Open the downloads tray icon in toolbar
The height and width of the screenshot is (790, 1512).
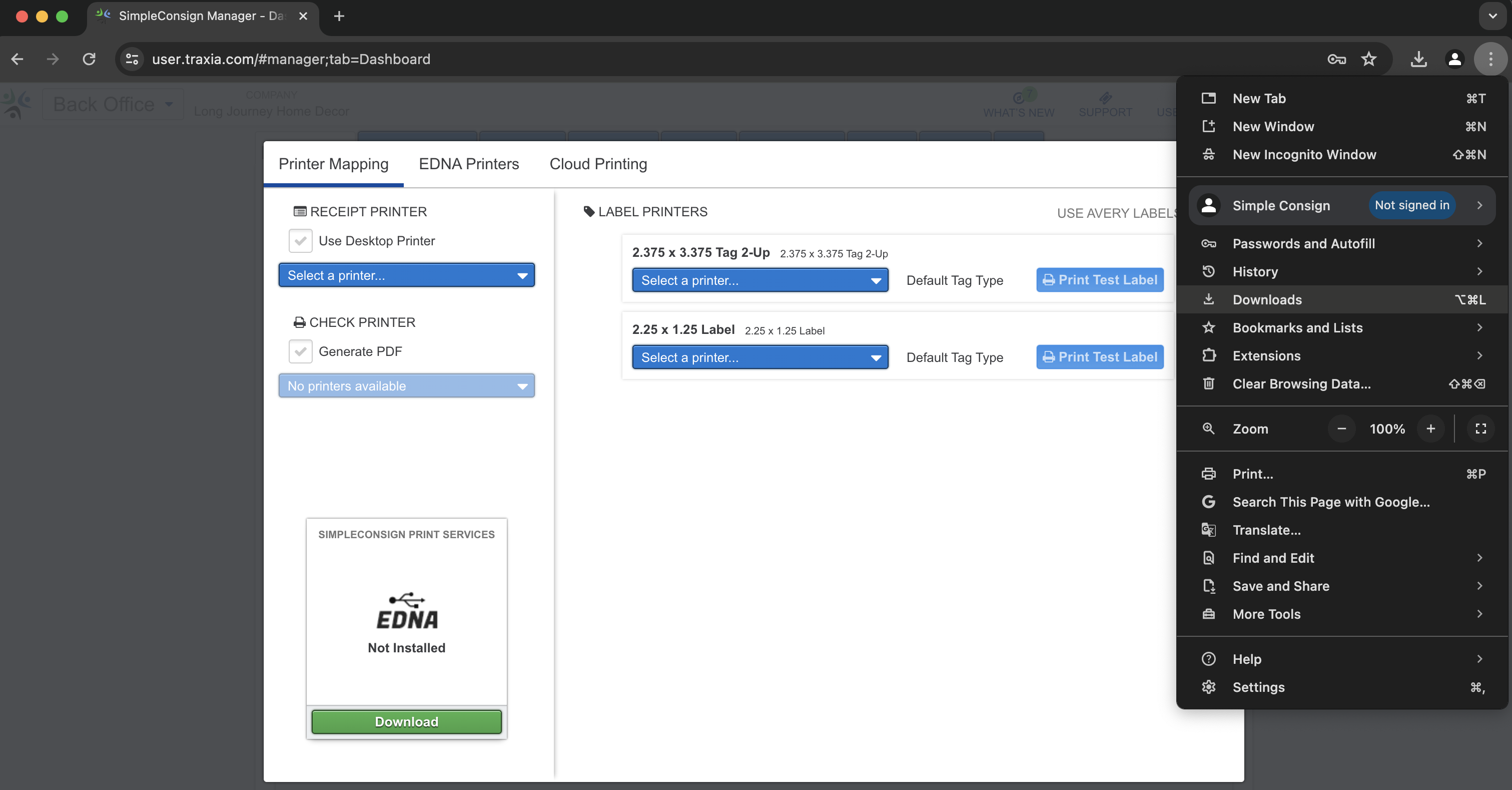click(x=1418, y=59)
